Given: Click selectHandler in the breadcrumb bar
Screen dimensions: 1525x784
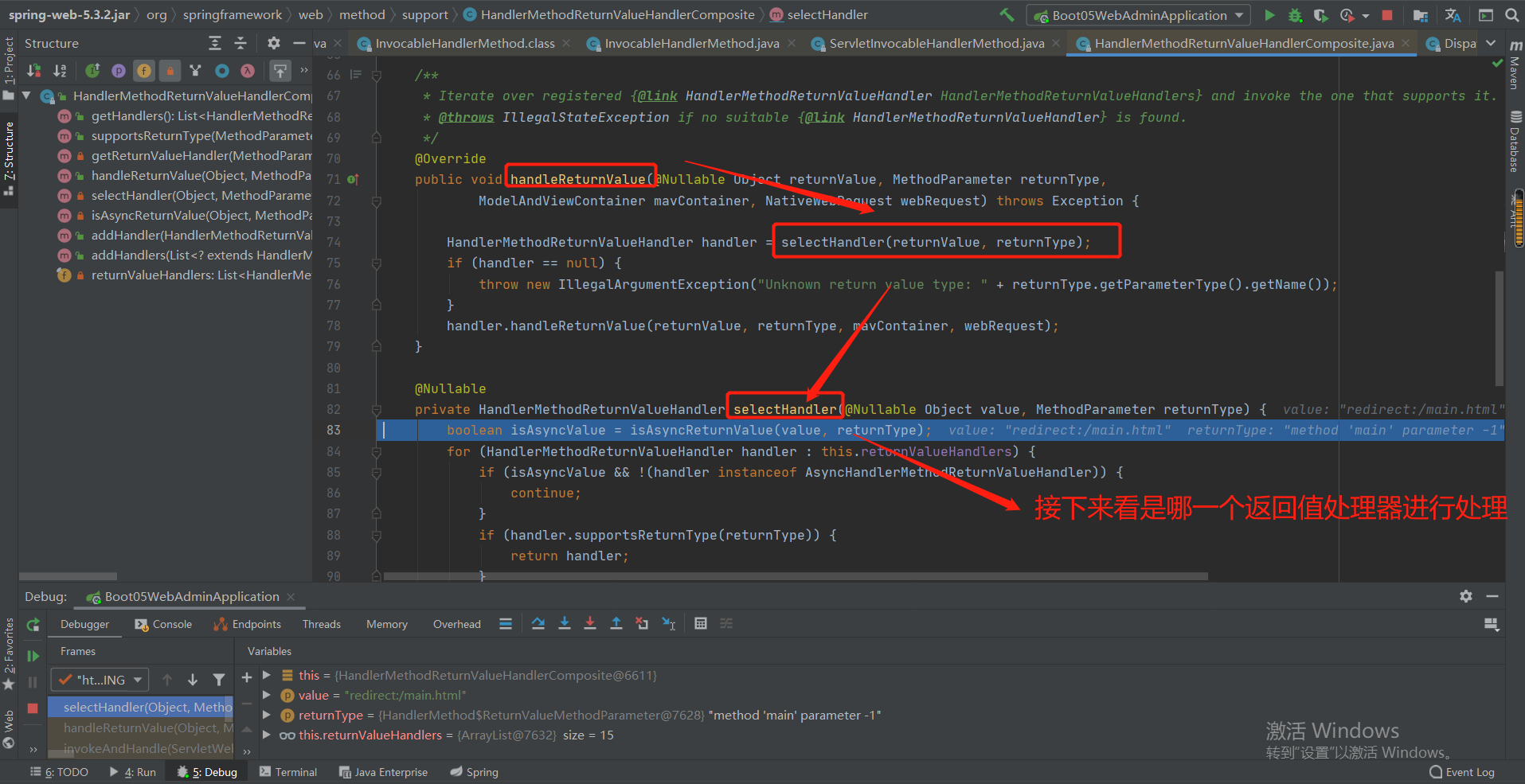Looking at the screenshot, I should click(819, 14).
